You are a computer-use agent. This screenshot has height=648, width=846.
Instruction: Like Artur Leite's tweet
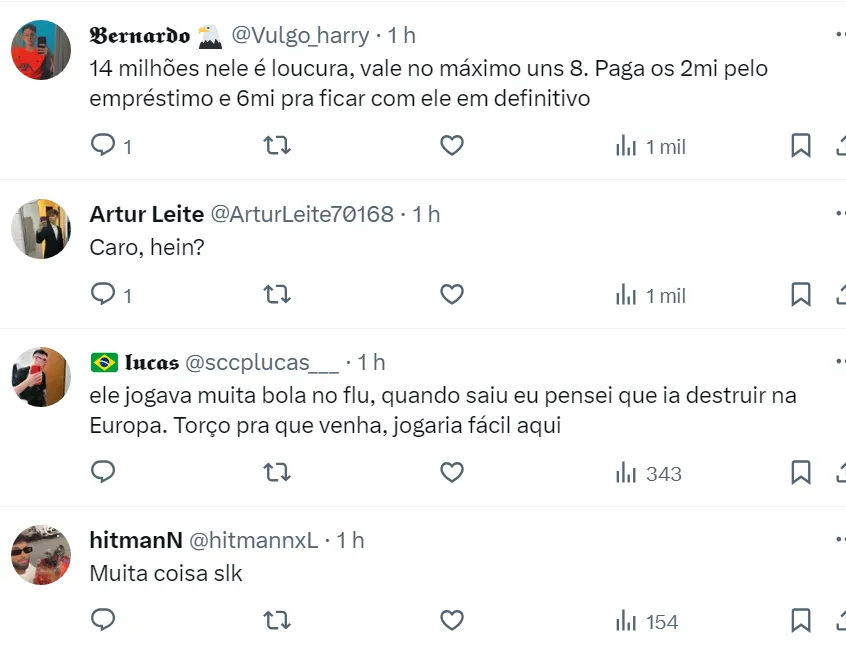click(452, 294)
